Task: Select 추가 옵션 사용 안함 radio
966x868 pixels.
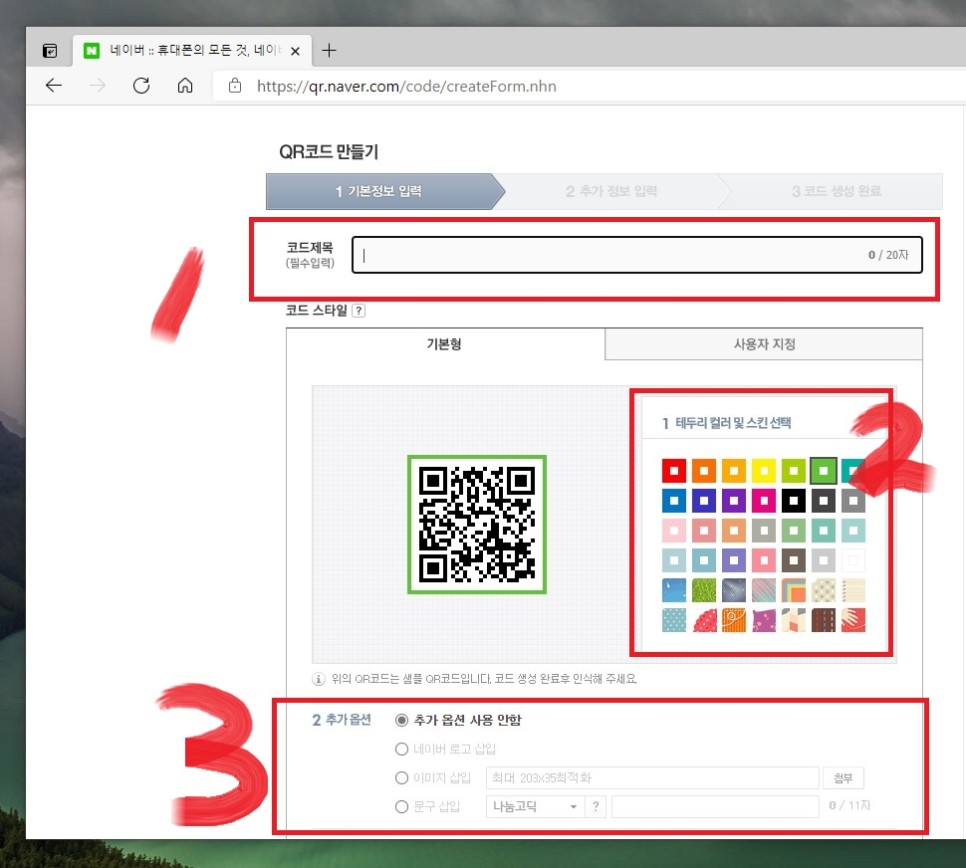Action: 402,720
